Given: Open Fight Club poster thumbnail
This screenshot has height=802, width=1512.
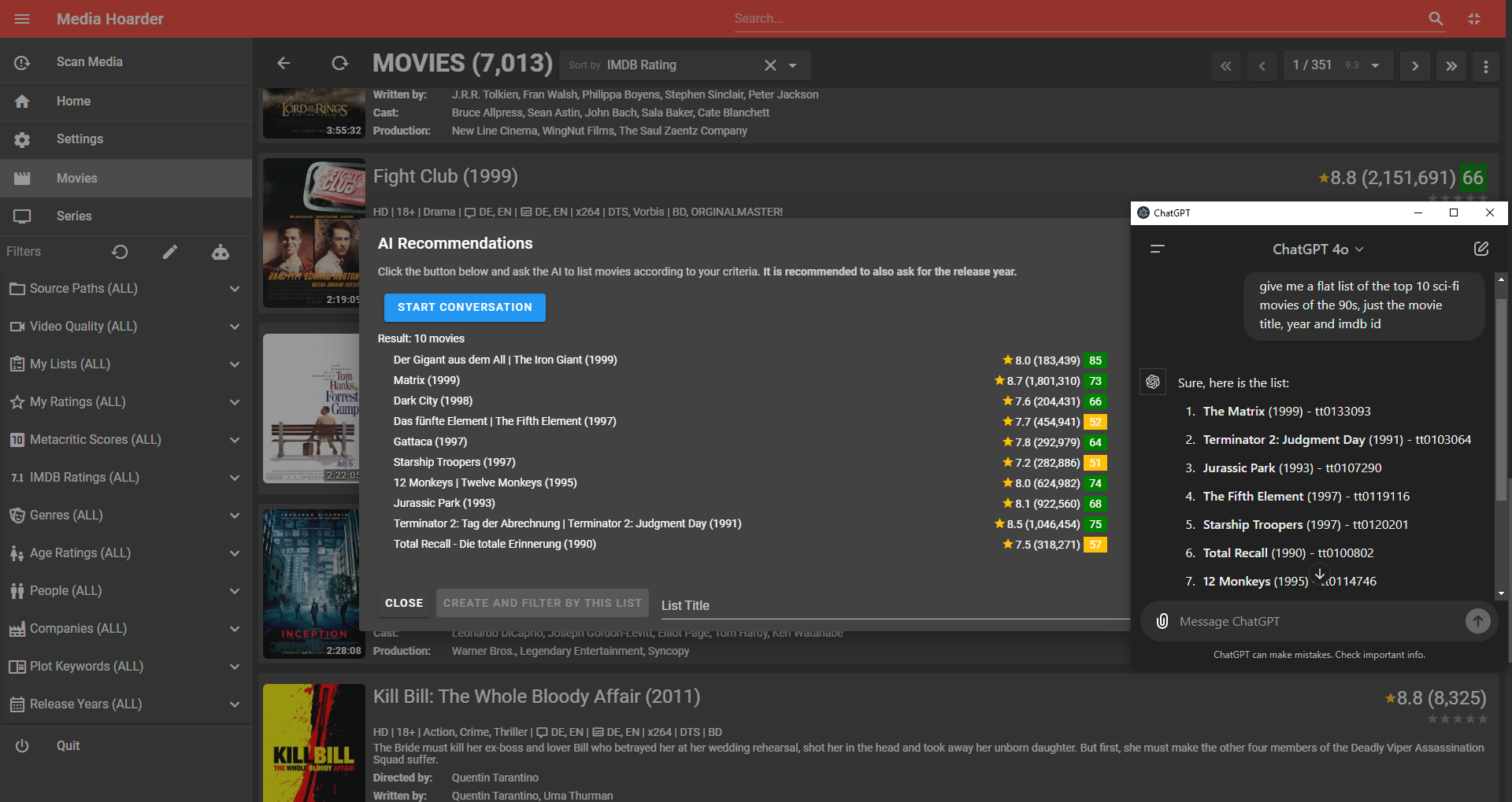Looking at the screenshot, I should coord(313,233).
